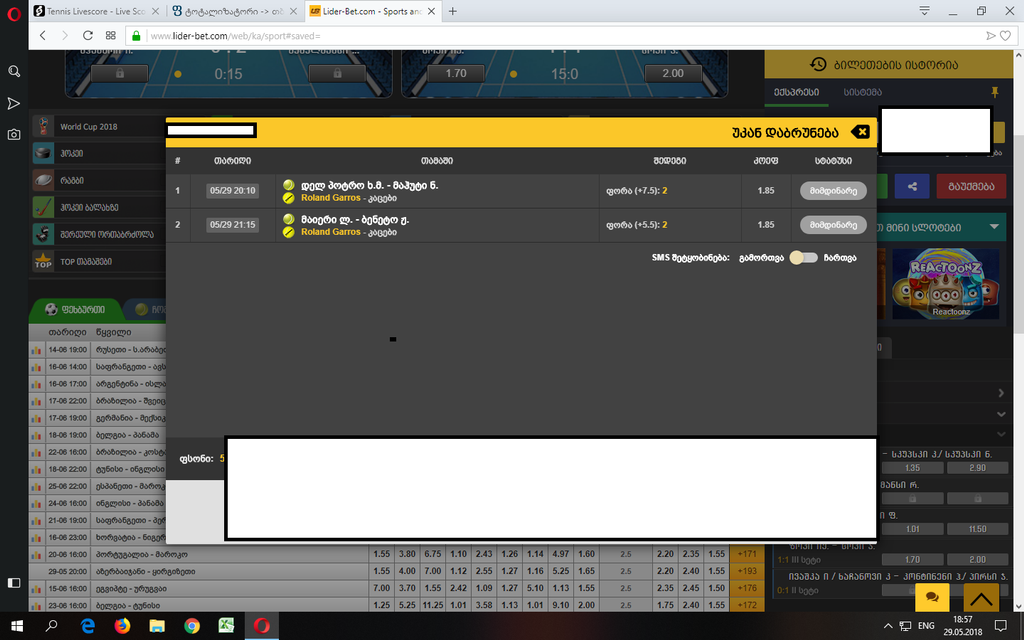Click the hockey puck category icon
The height and width of the screenshot is (640, 1024).
click(43, 153)
